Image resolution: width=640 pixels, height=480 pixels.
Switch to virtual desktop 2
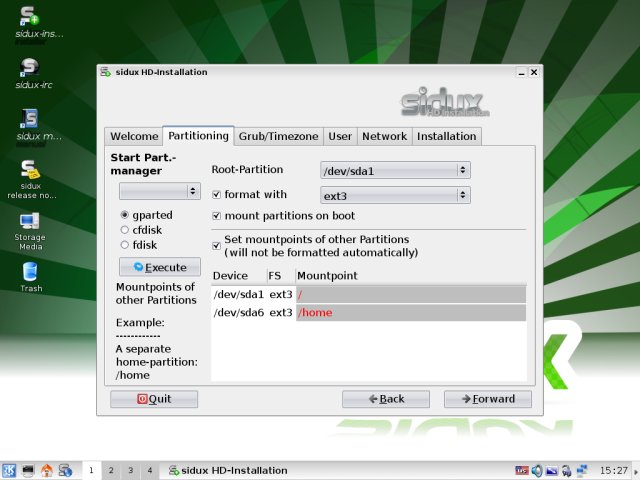111,471
